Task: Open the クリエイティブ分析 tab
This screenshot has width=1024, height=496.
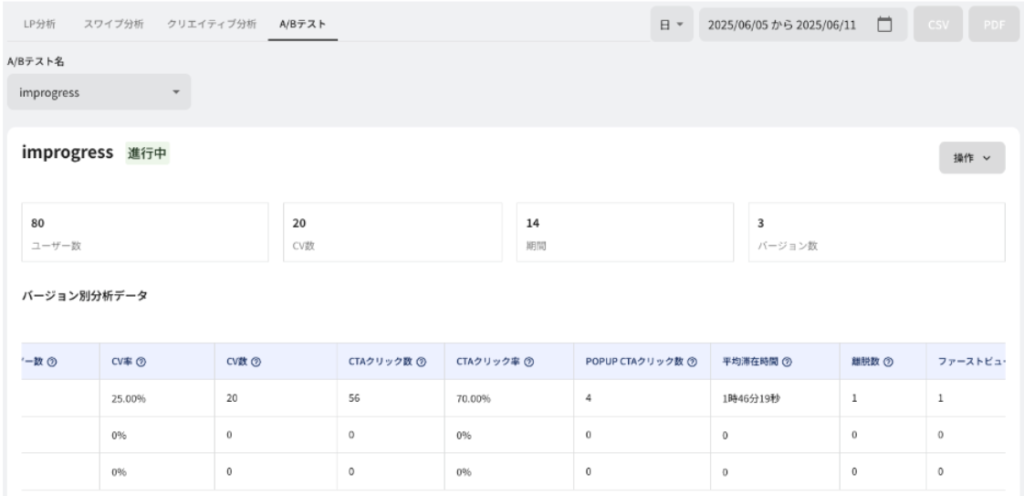Action: click(x=211, y=23)
